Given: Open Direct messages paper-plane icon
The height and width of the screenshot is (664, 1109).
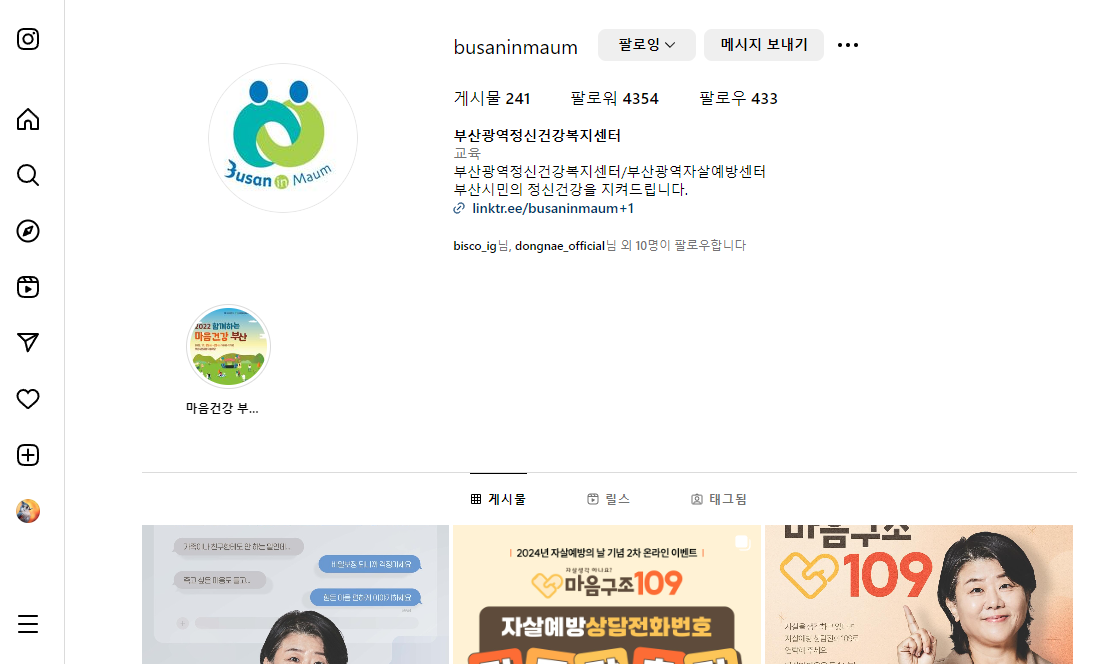Looking at the screenshot, I should click(28, 343).
